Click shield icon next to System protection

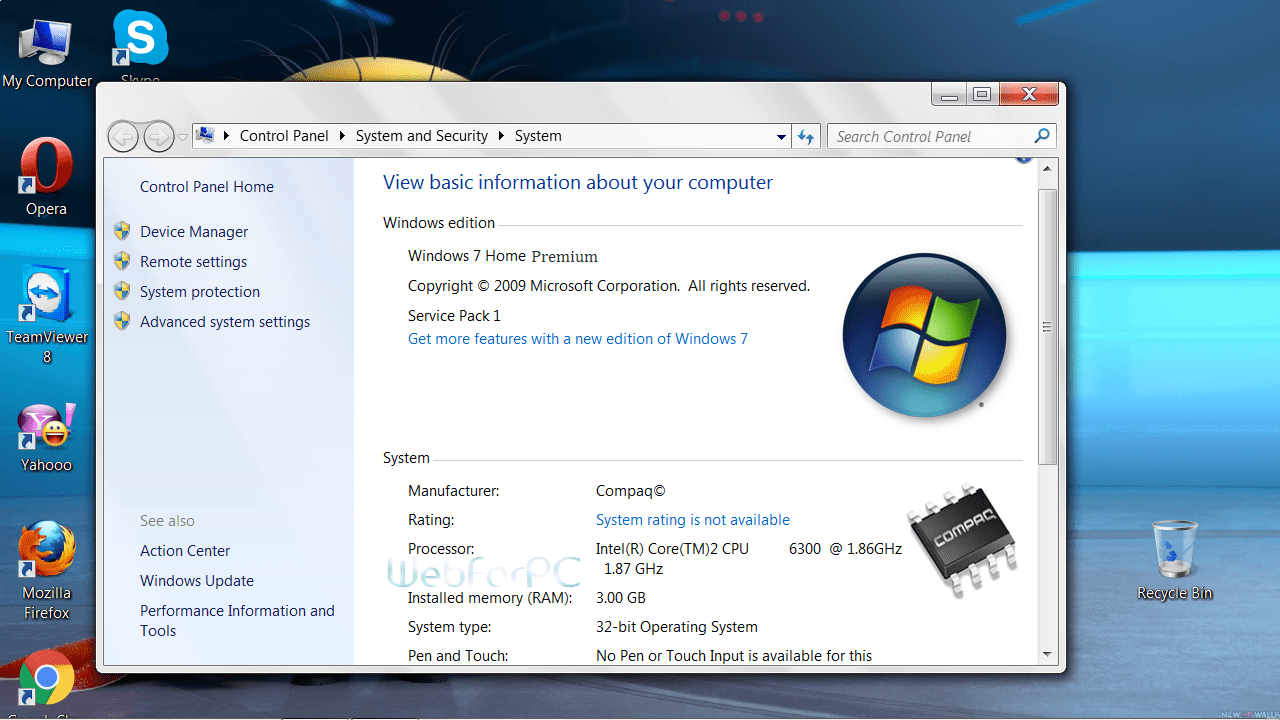tap(122, 291)
